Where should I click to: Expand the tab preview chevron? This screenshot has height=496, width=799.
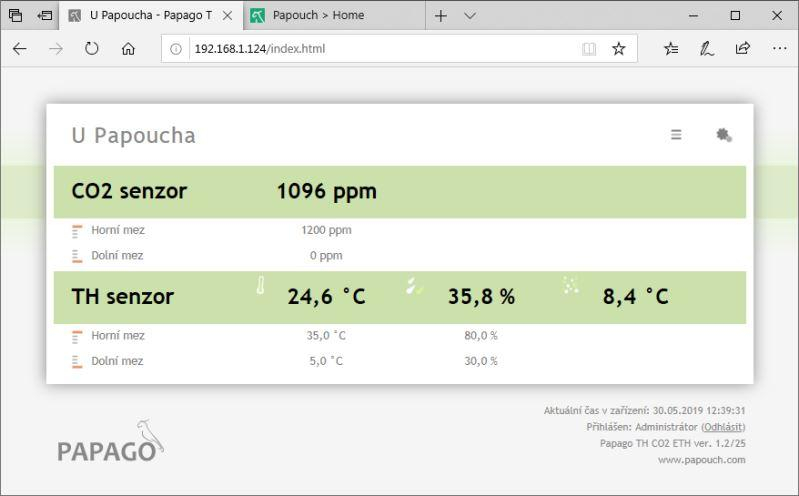click(471, 16)
